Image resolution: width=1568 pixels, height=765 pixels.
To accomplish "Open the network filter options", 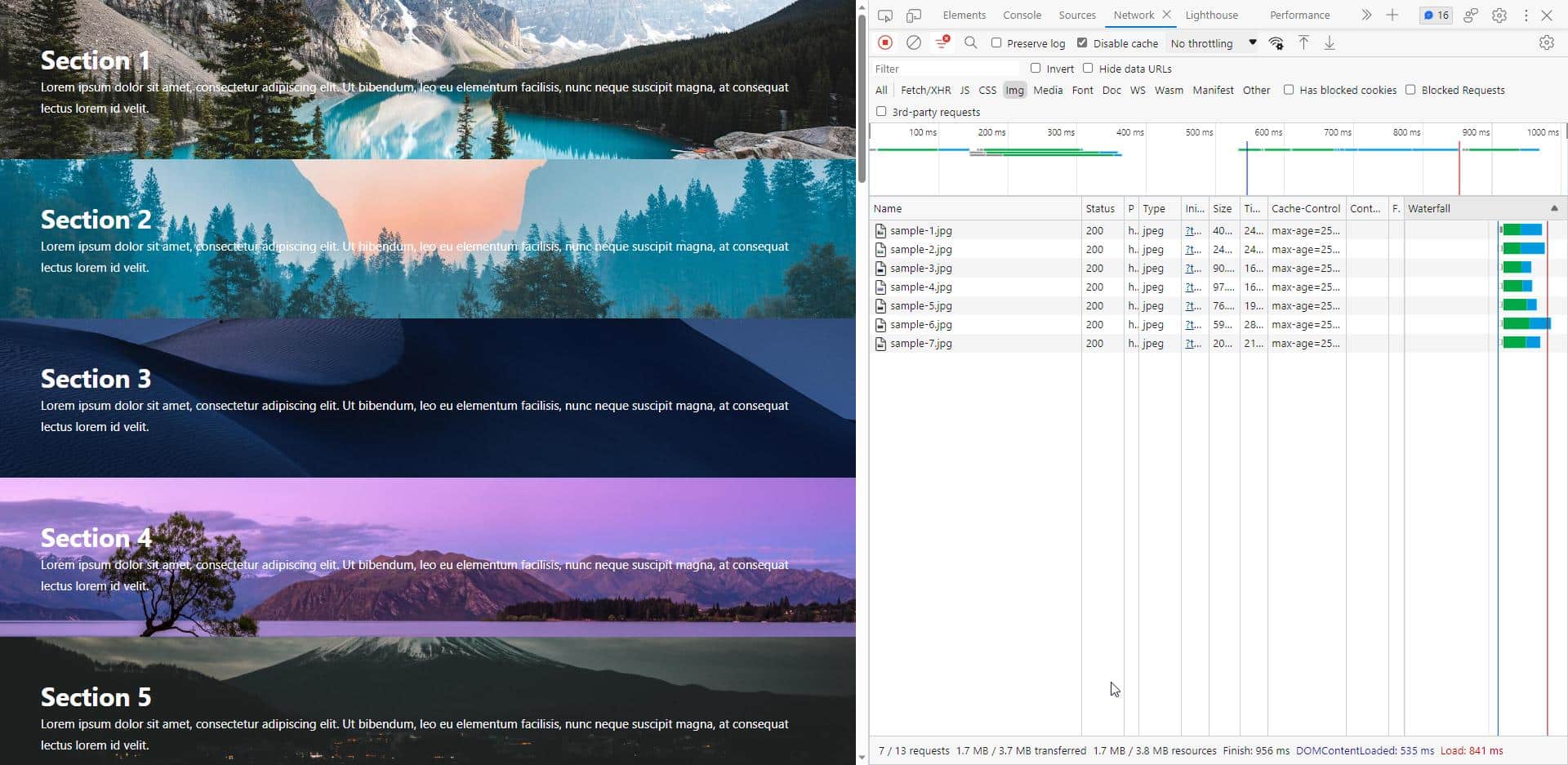I will tap(942, 42).
